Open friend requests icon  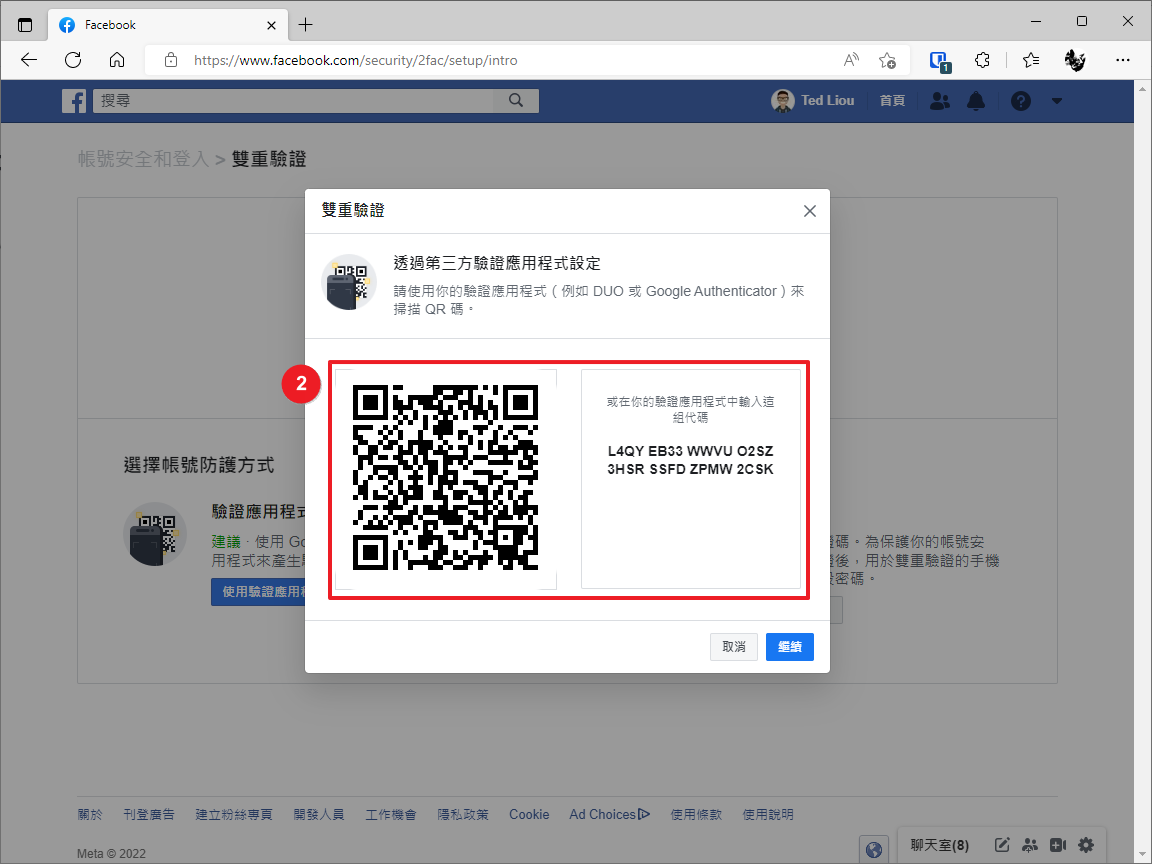click(940, 101)
